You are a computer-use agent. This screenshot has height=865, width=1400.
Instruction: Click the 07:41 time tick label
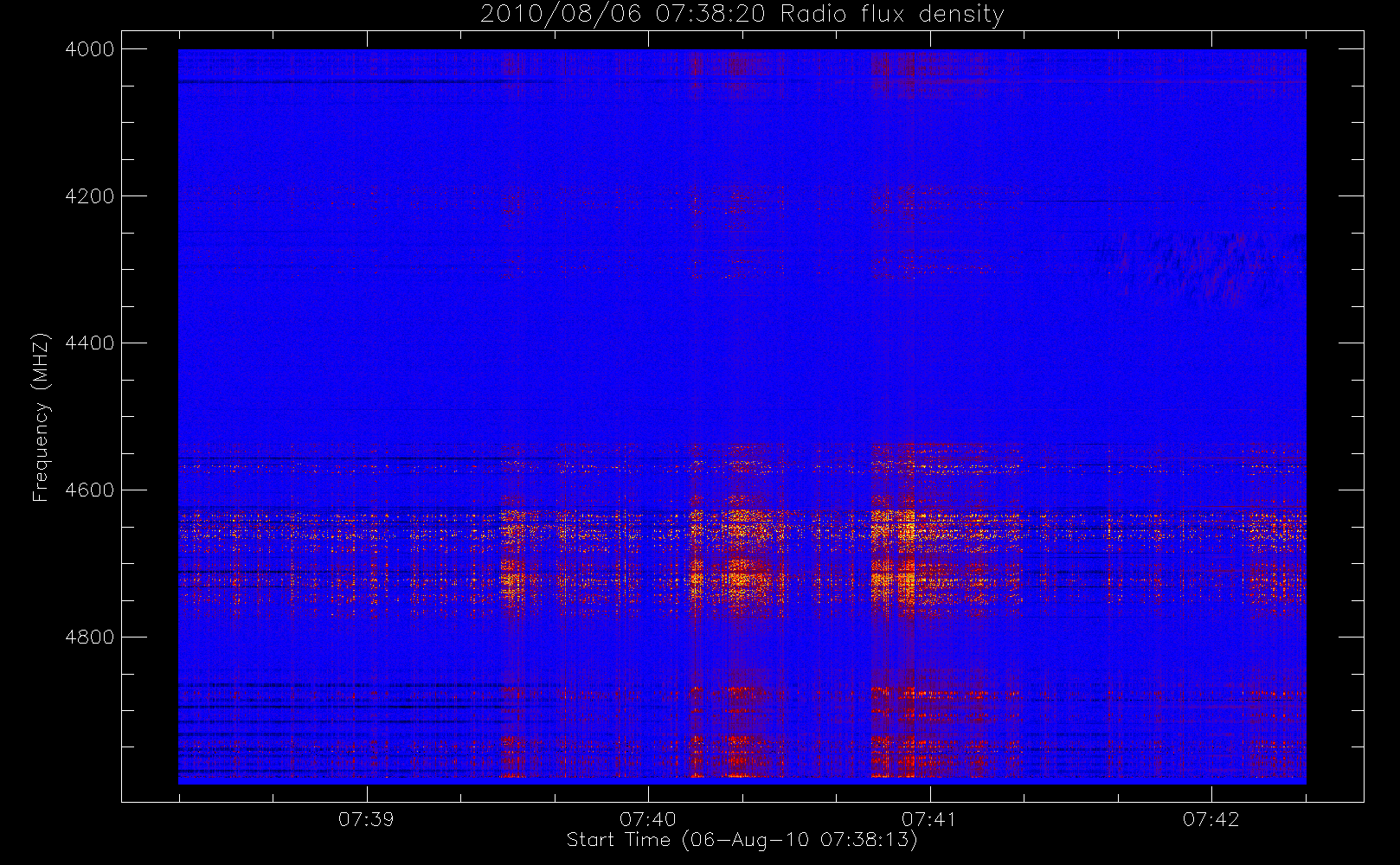[x=929, y=819]
